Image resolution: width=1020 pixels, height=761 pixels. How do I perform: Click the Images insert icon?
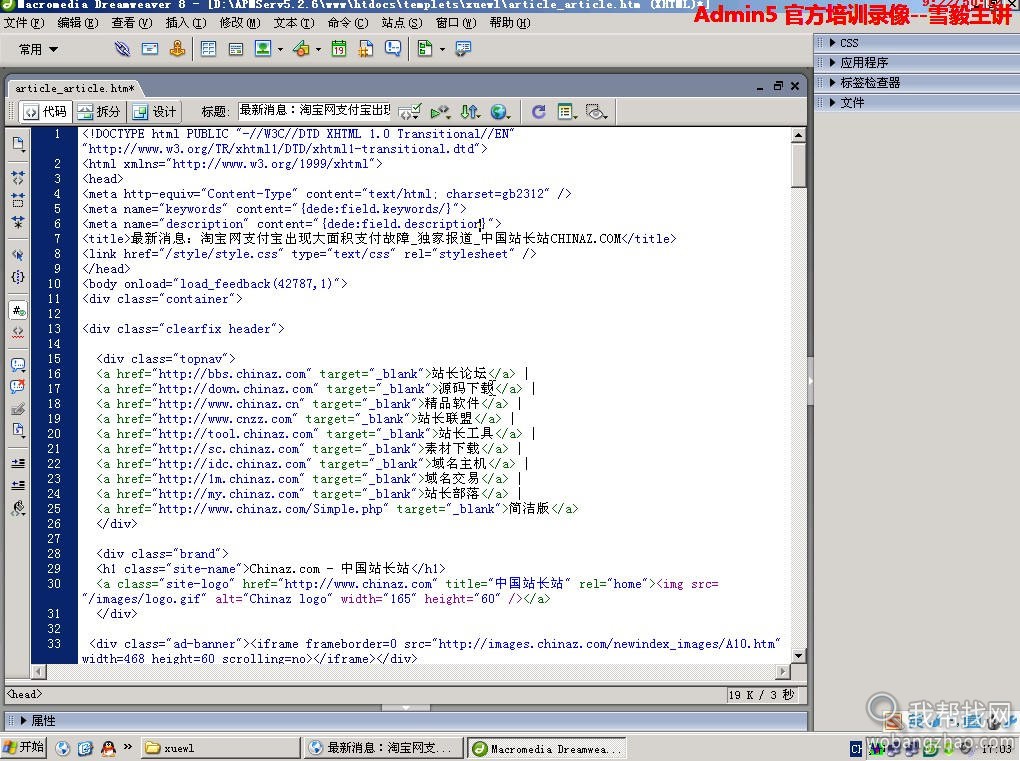[x=263, y=49]
